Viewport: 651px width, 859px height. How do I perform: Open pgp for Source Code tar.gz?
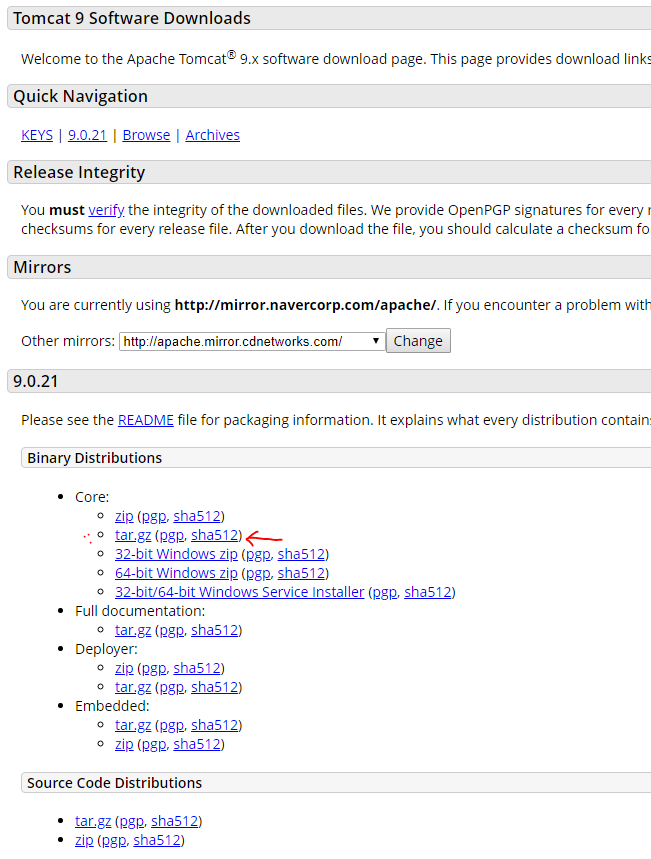[x=132, y=821]
